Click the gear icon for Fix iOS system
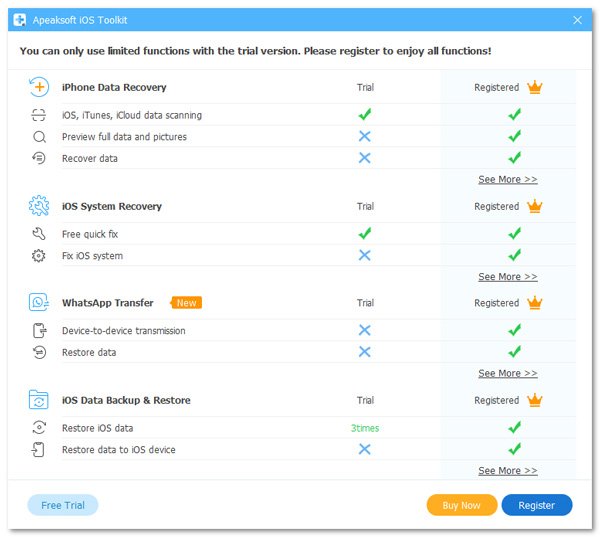This screenshot has height=537, width=600. [39, 255]
